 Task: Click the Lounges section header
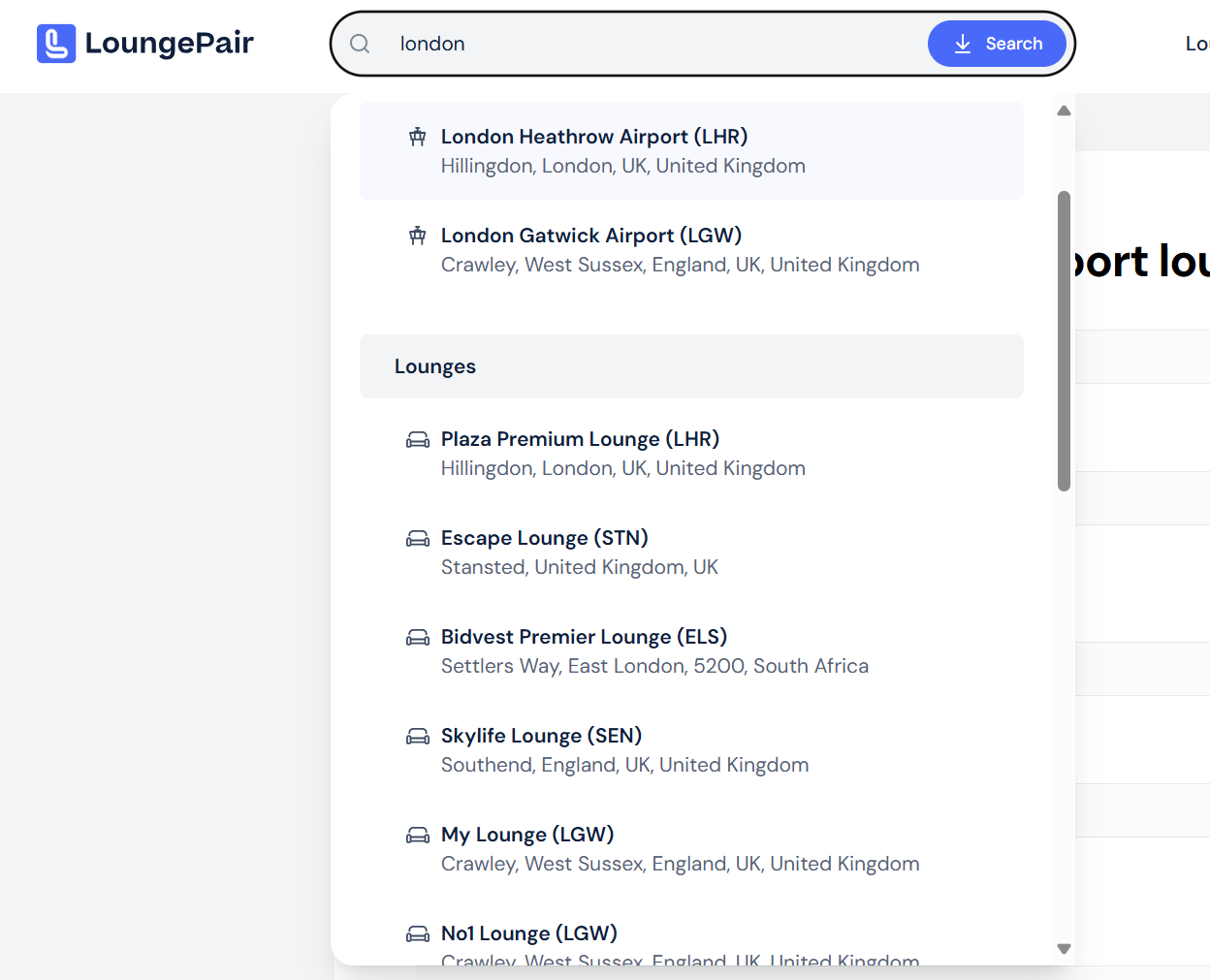click(691, 366)
